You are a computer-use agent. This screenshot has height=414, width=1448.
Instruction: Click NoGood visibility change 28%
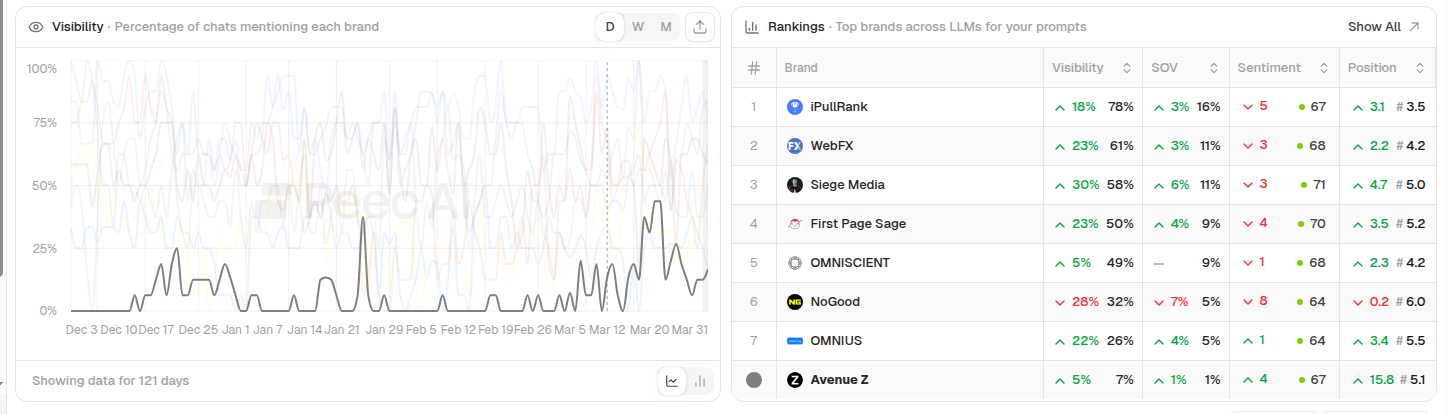[1084, 302]
